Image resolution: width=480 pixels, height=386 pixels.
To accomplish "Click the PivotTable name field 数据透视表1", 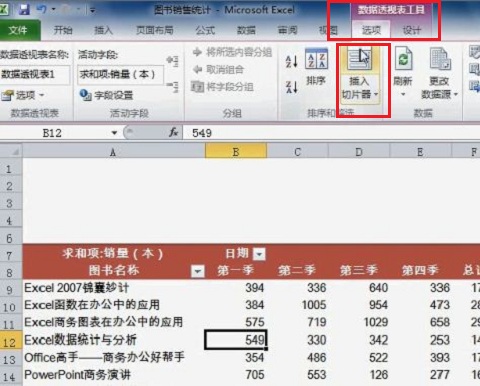I will (x=35, y=74).
